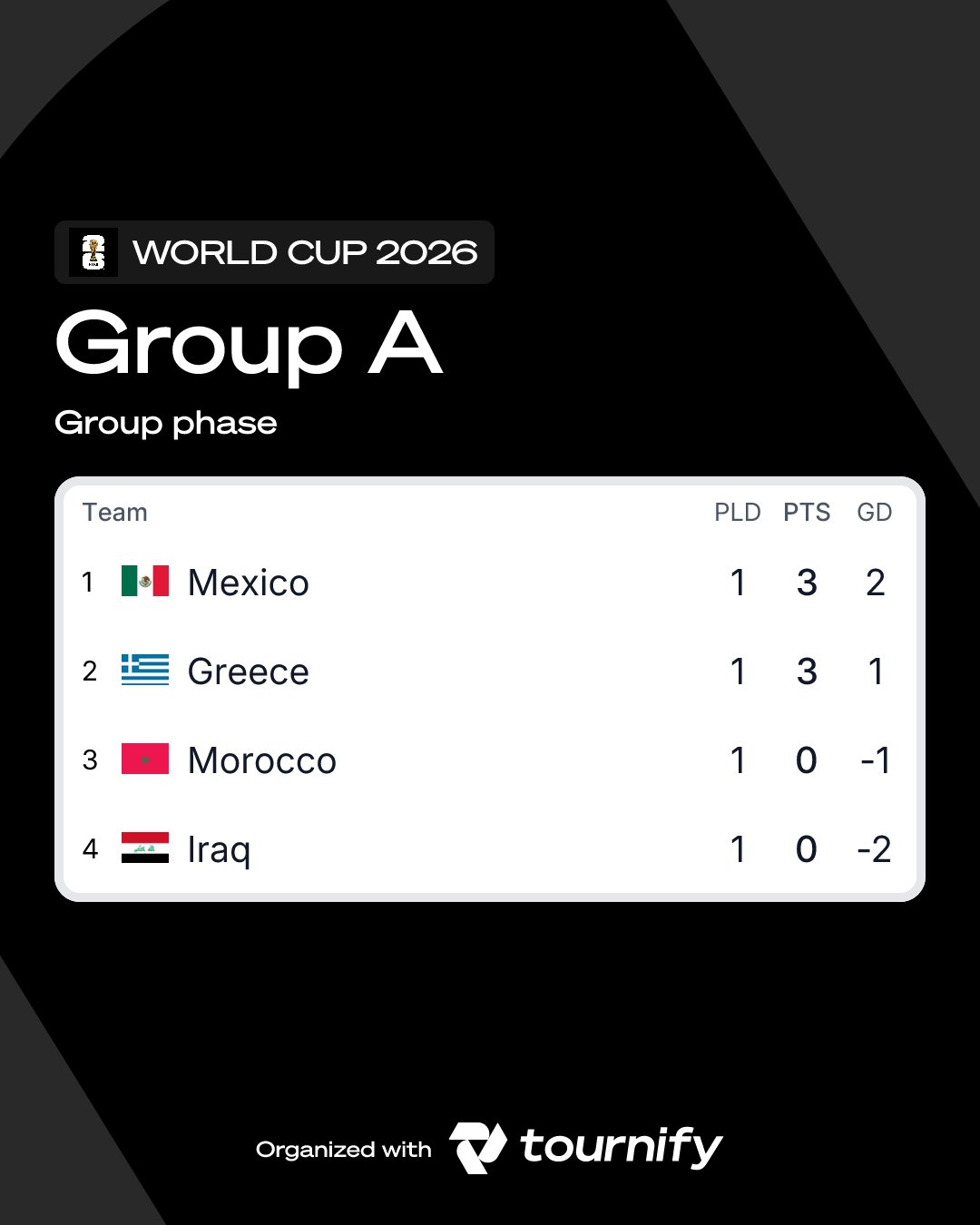
Task: Click the PLD column header
Action: [x=737, y=513]
